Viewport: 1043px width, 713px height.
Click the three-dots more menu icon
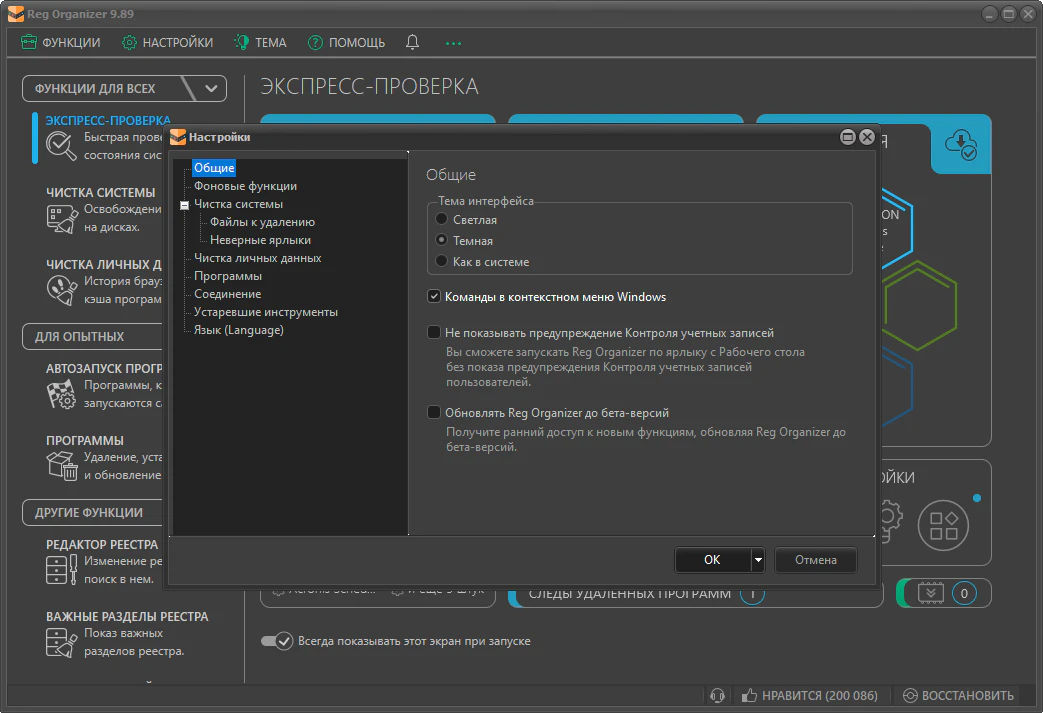tap(454, 43)
